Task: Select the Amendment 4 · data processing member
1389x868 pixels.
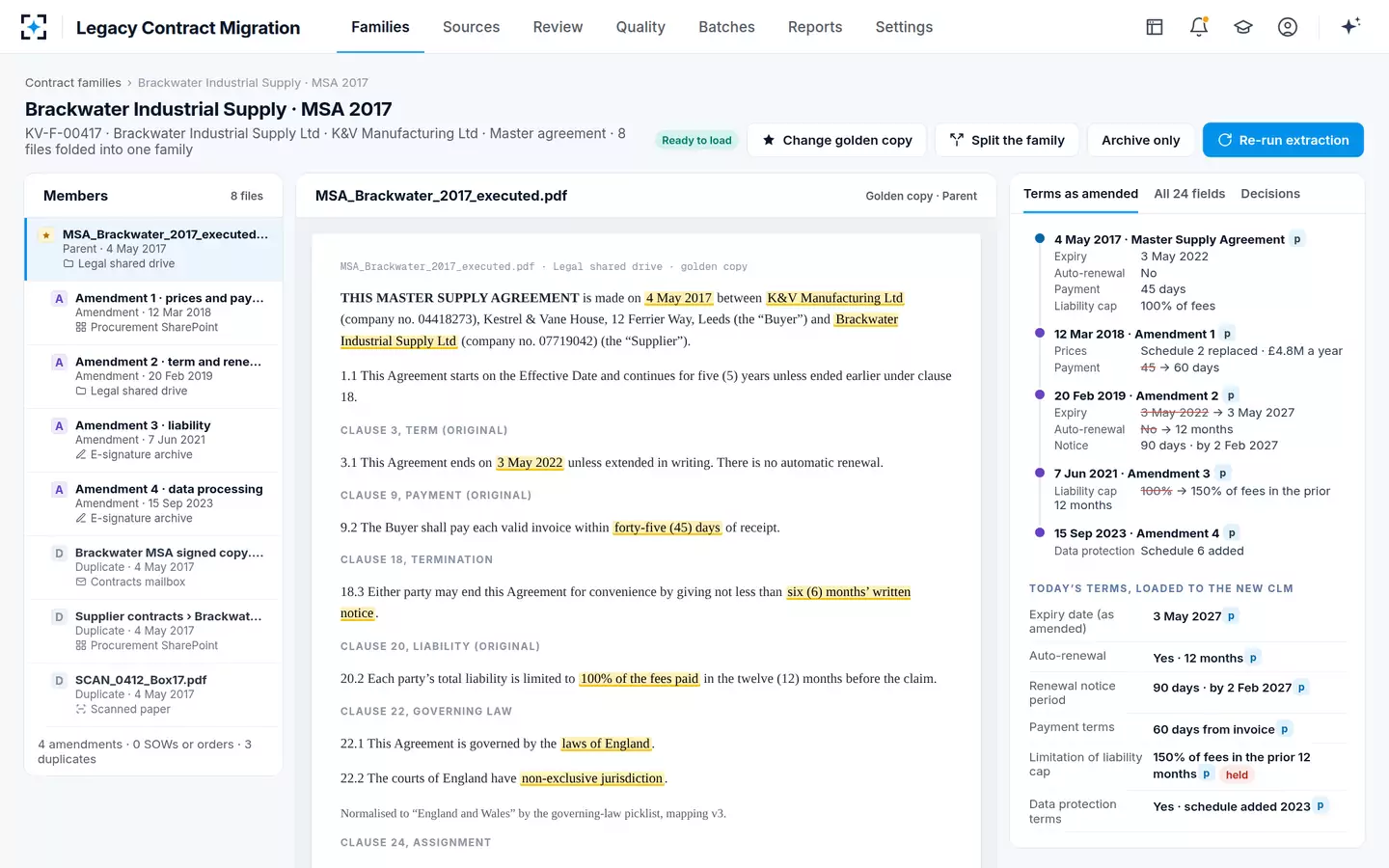Action: tap(154, 503)
